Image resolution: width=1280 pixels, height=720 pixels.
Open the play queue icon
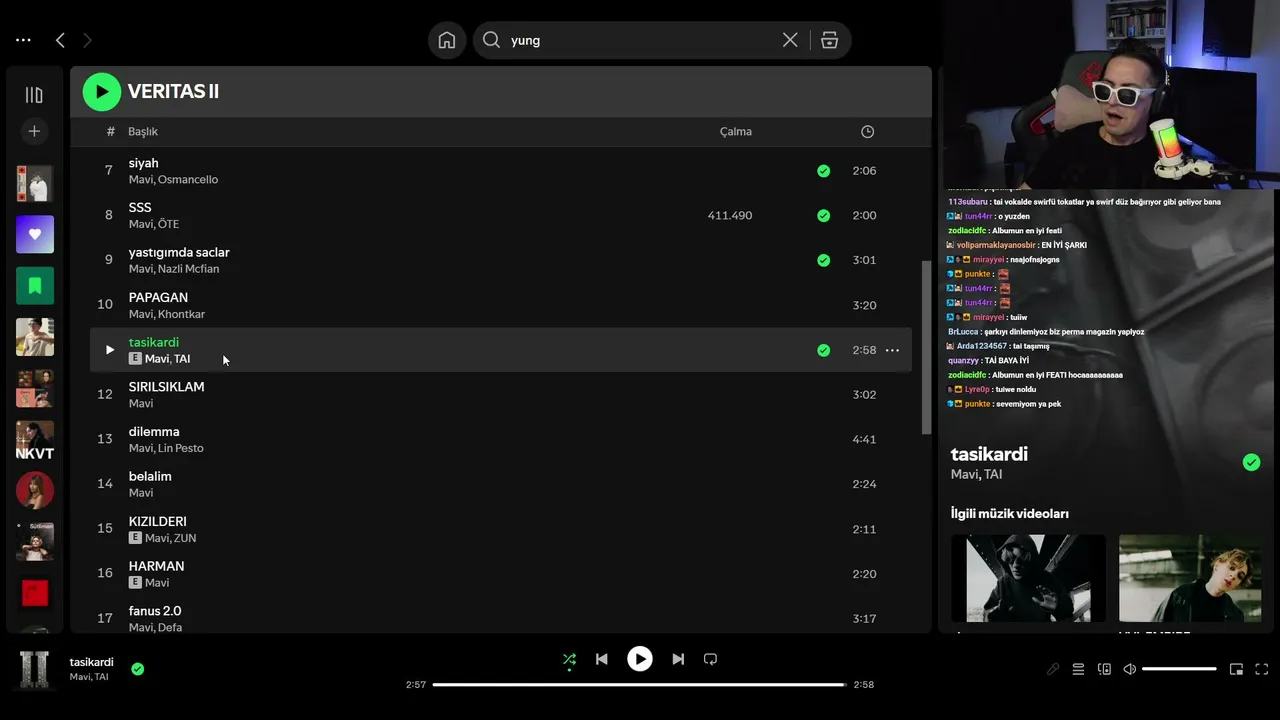(x=1078, y=669)
